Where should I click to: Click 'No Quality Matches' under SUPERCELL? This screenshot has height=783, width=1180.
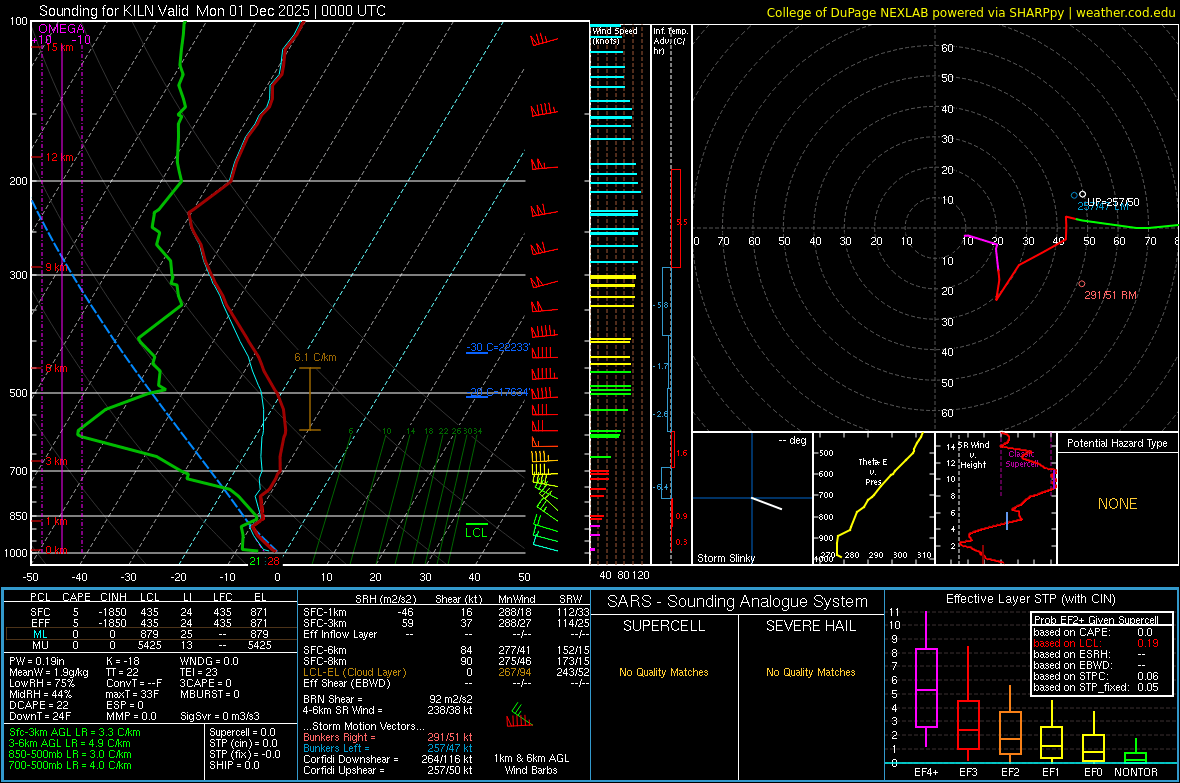664,672
